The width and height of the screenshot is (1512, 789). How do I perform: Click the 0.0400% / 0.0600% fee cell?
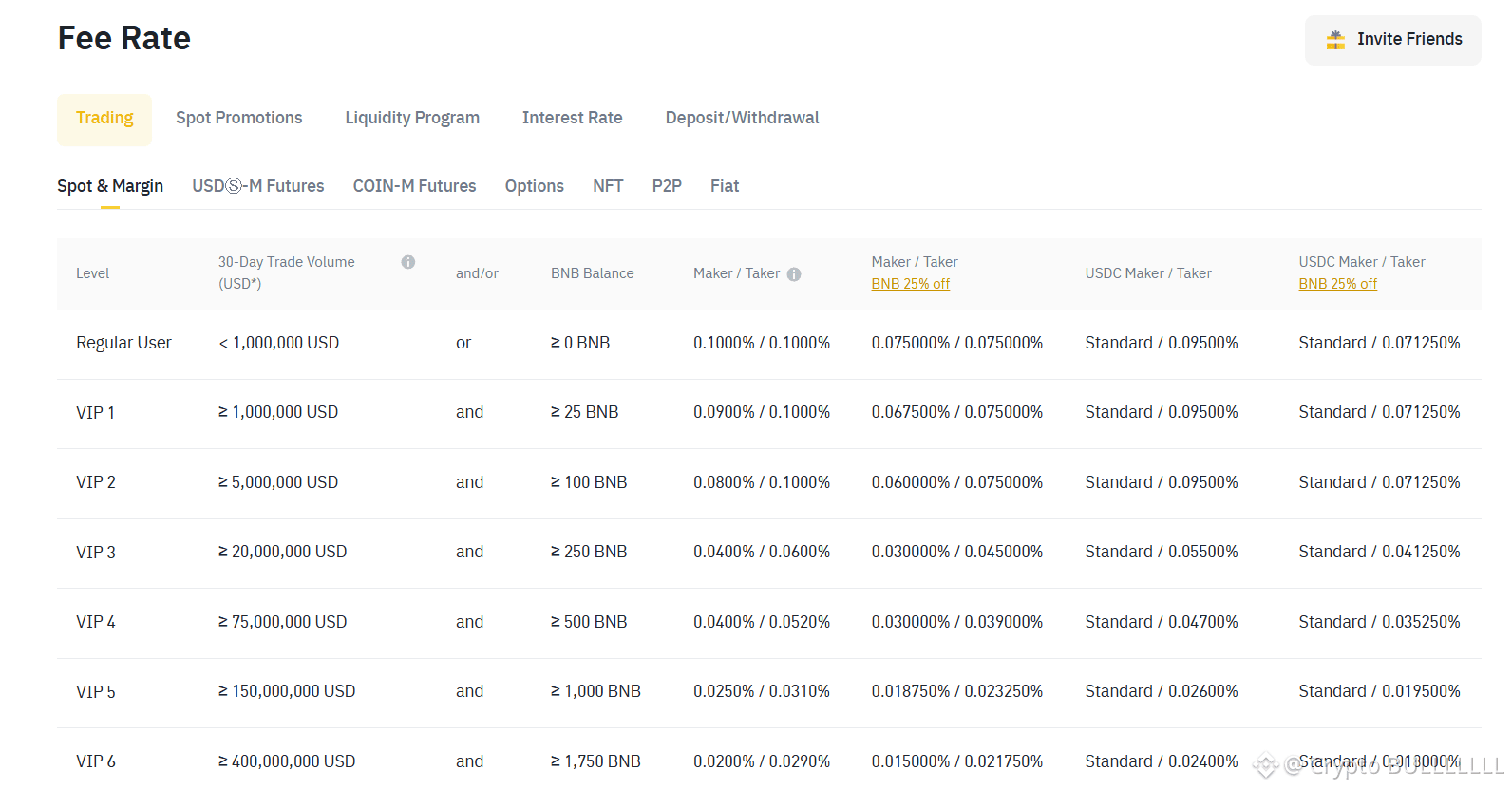762,552
